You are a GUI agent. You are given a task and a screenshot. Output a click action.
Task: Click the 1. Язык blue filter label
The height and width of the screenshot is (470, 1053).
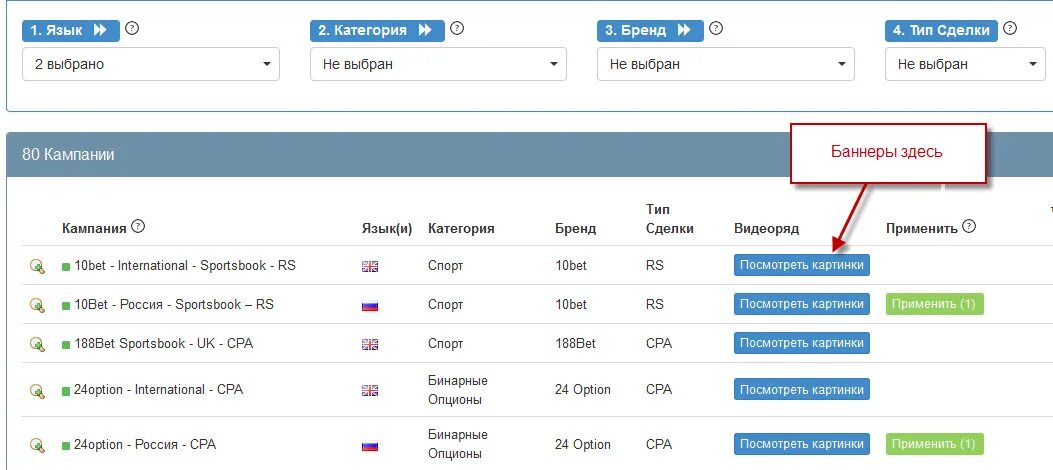point(71,30)
